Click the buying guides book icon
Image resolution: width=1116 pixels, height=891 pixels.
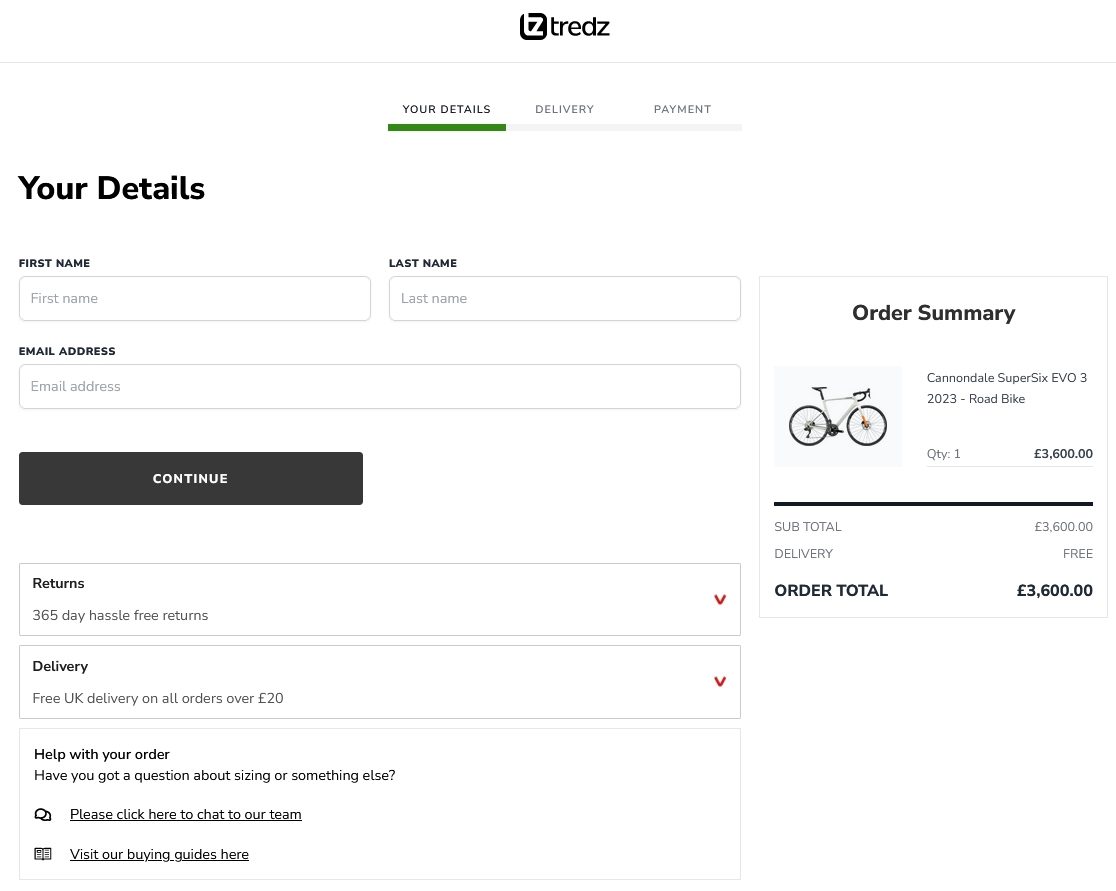click(43, 854)
